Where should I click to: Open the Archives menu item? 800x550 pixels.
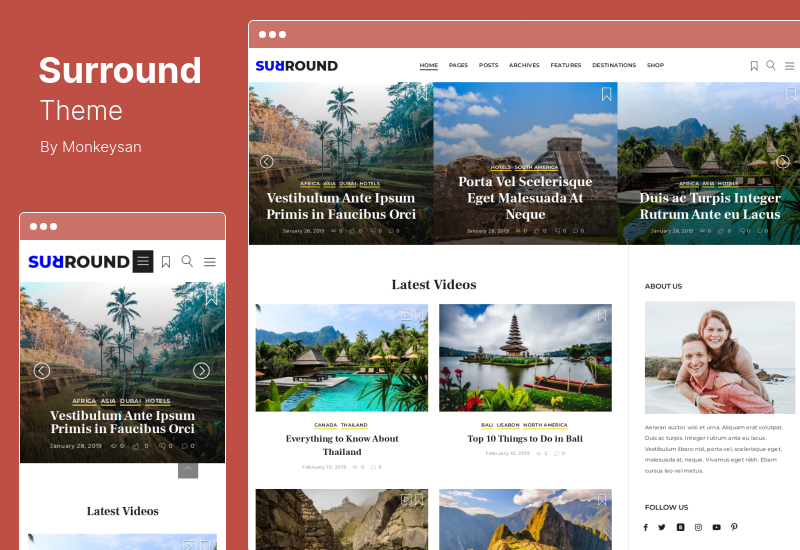(524, 65)
